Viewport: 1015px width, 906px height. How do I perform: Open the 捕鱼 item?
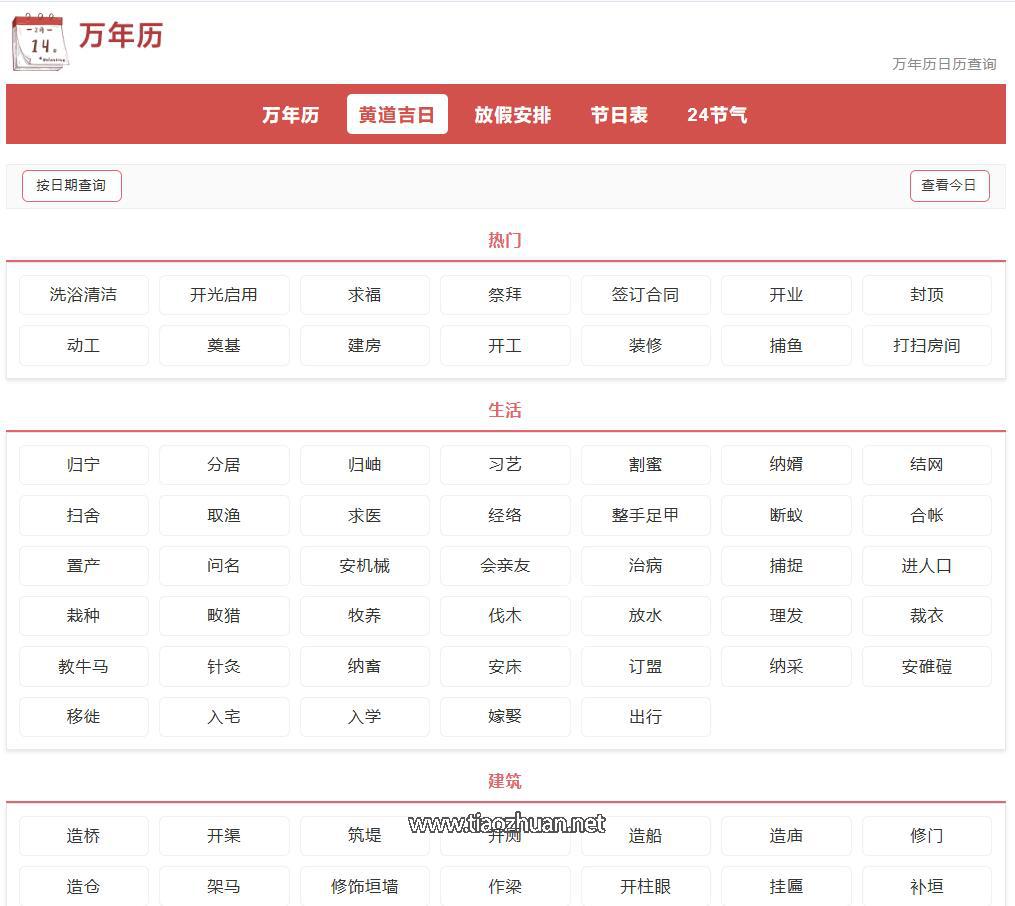tap(786, 346)
